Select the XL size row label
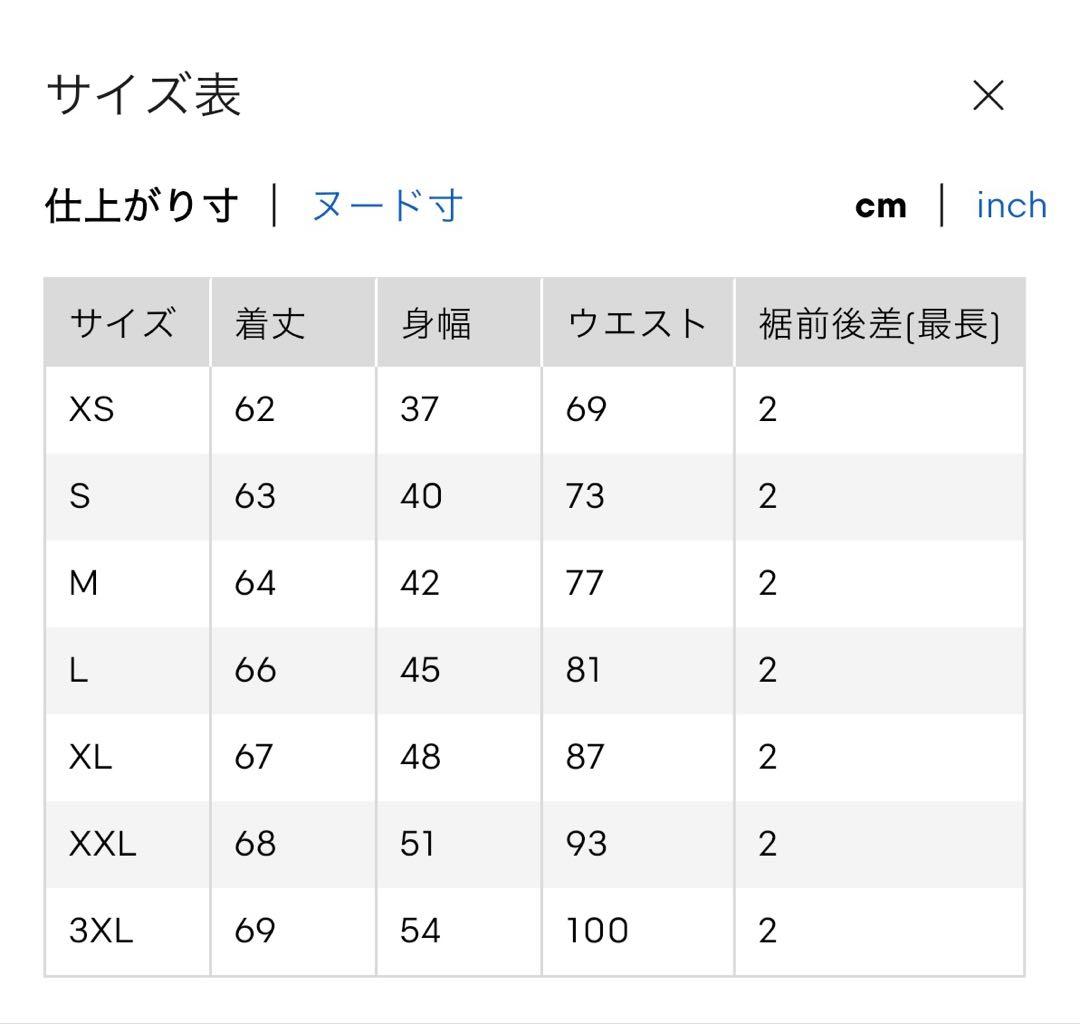1080x1024 pixels. coord(90,757)
